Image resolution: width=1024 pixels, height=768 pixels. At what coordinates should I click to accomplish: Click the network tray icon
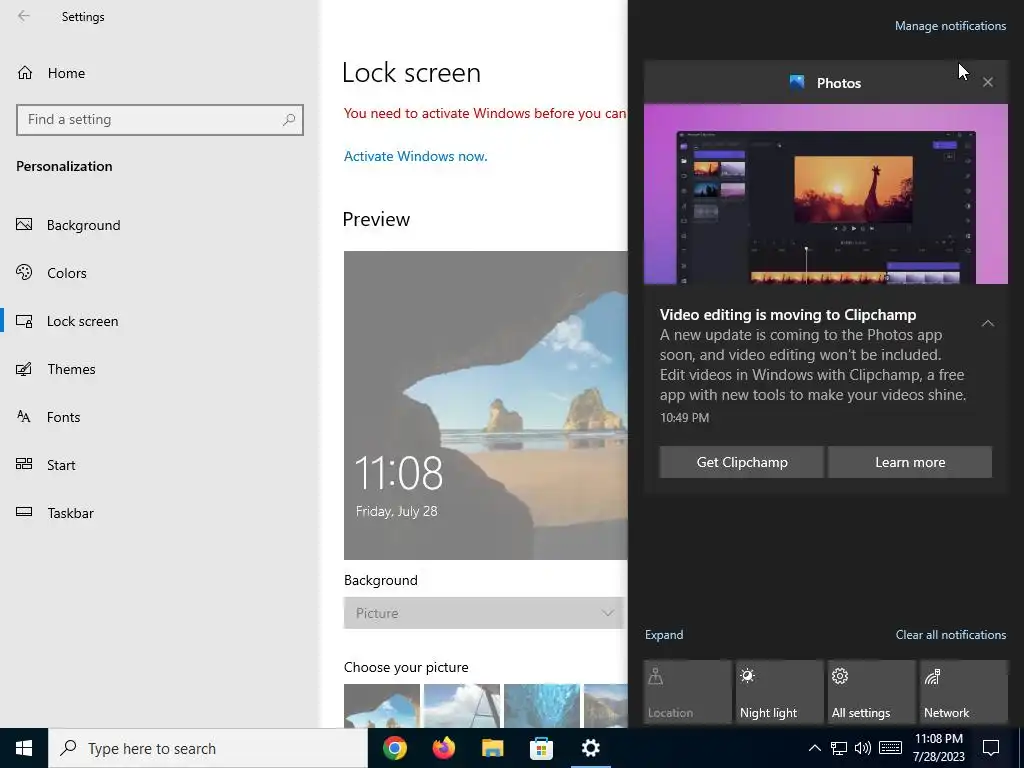click(839, 748)
